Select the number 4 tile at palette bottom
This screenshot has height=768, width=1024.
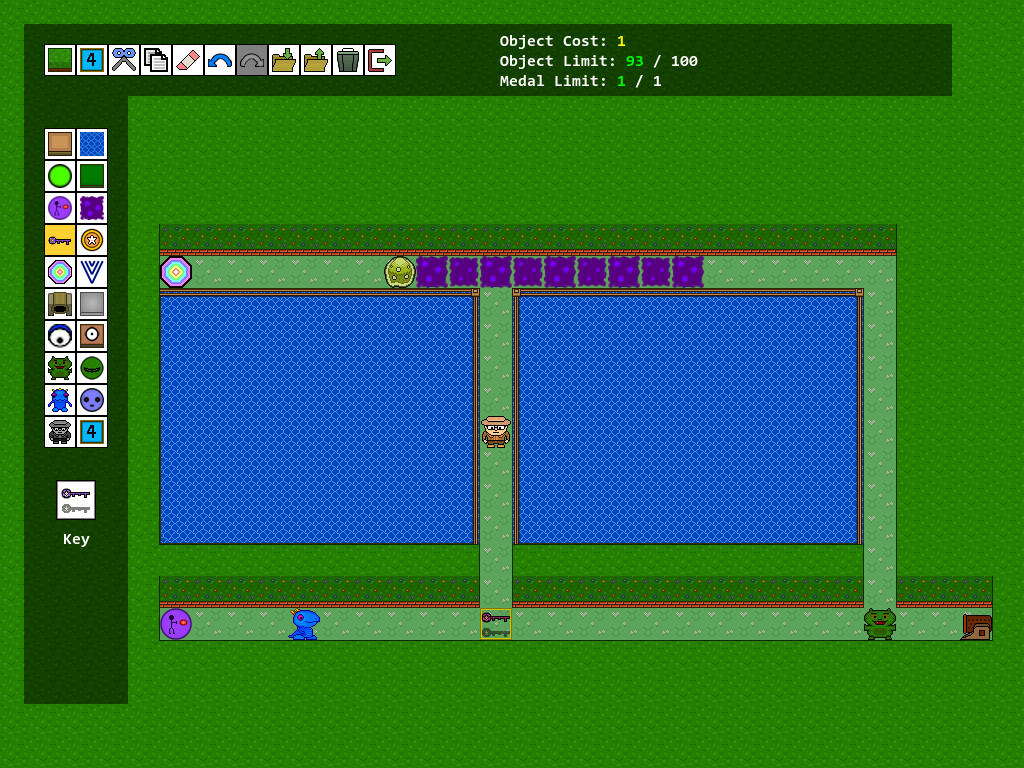click(x=92, y=432)
